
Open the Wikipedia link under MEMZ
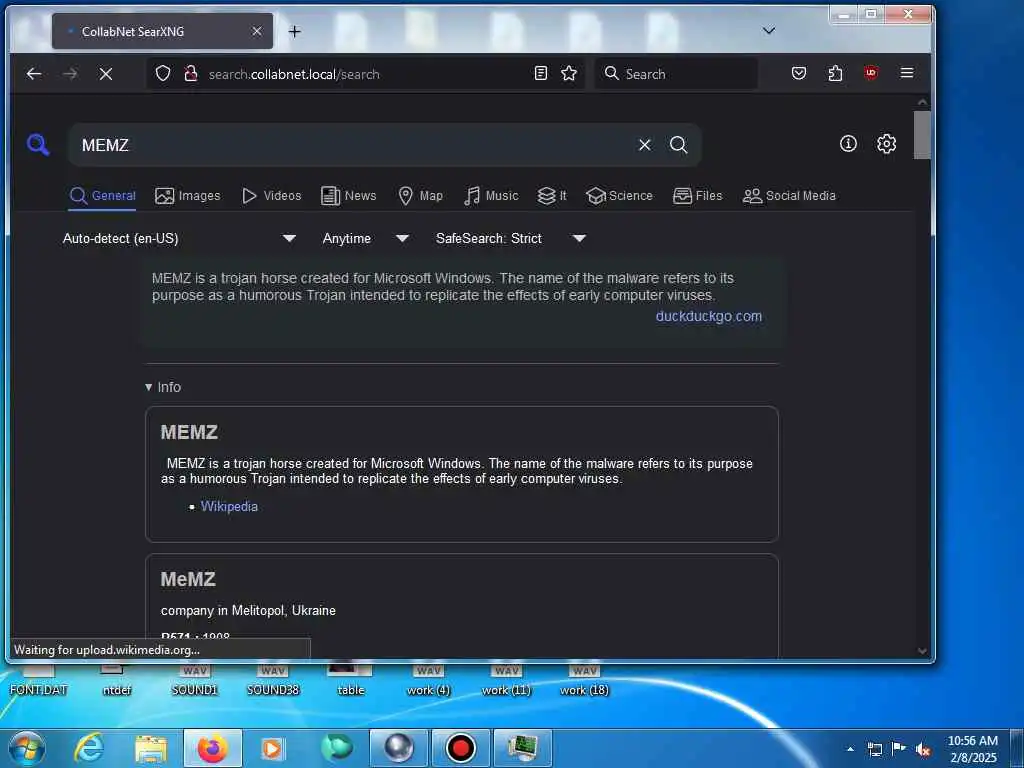click(x=229, y=506)
